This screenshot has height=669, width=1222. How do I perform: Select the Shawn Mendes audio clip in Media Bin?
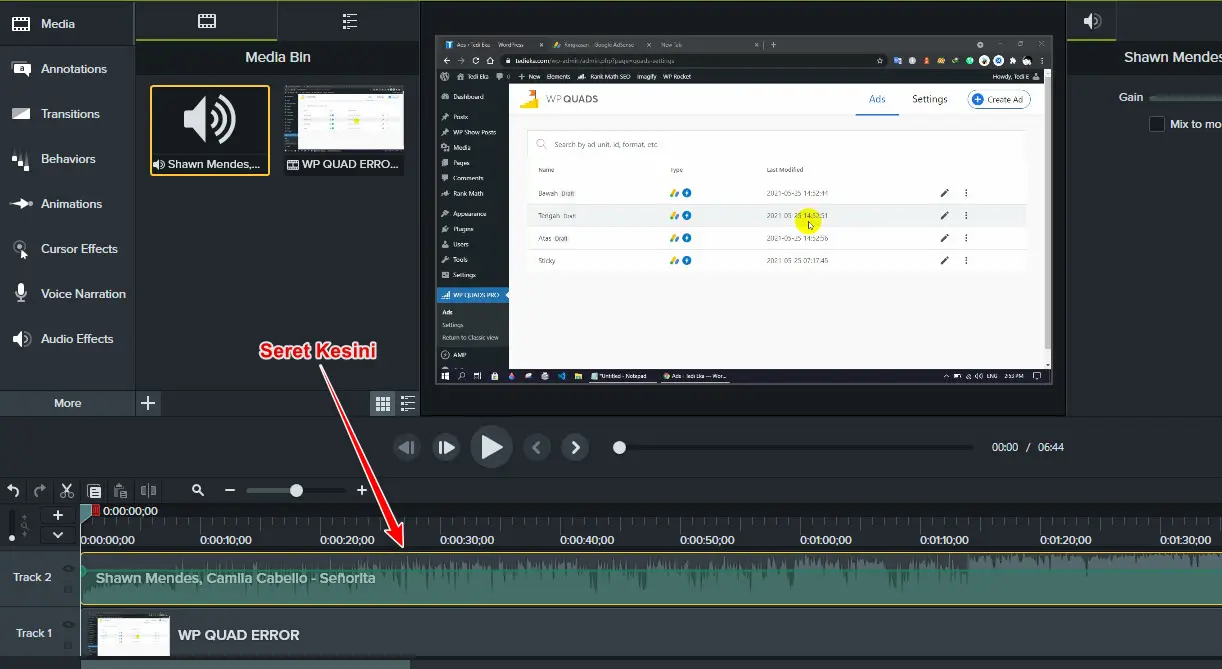pyautogui.click(x=210, y=130)
